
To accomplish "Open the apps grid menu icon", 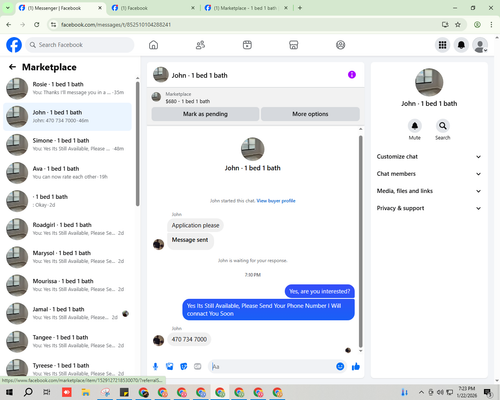I will 442,45.
